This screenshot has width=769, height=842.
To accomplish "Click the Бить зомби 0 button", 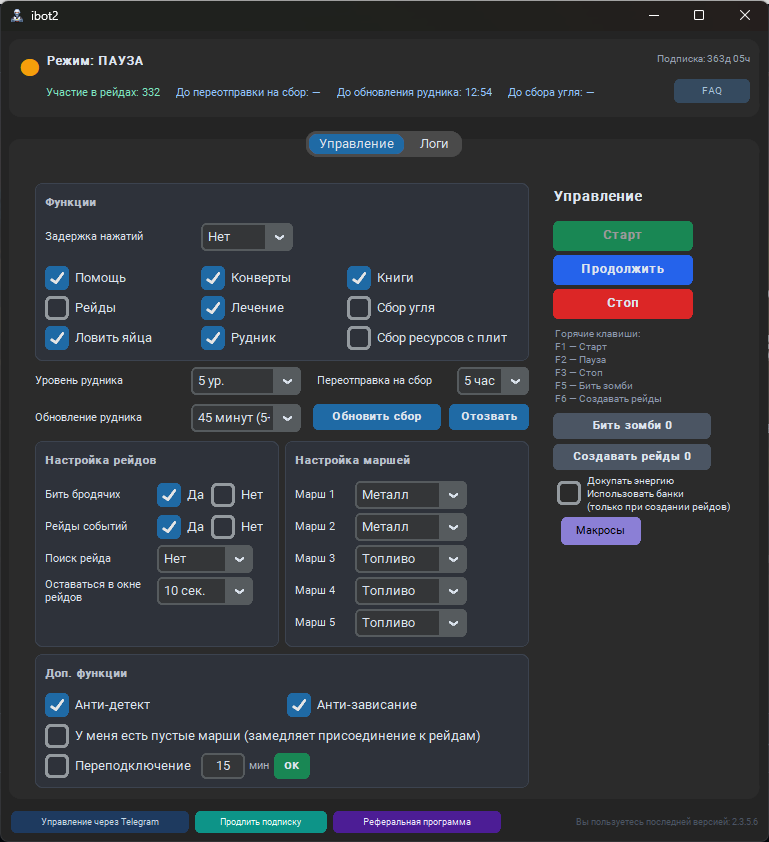I will click(x=632, y=426).
